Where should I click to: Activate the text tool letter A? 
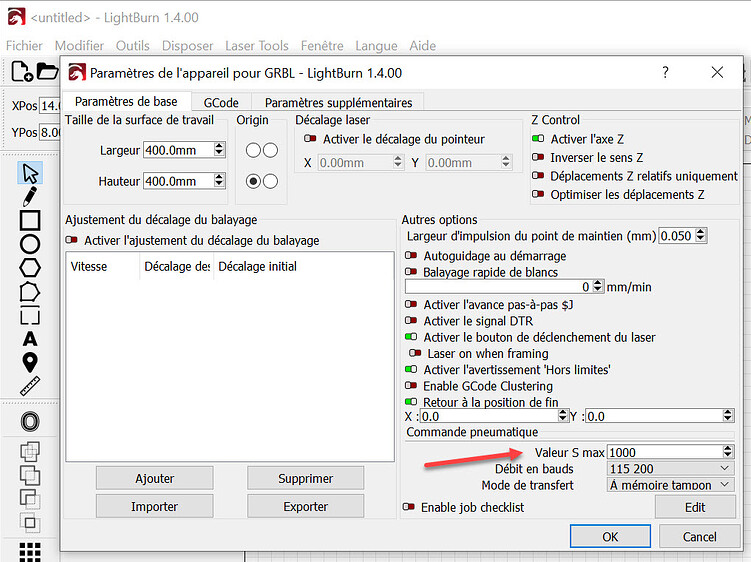pos(30,339)
